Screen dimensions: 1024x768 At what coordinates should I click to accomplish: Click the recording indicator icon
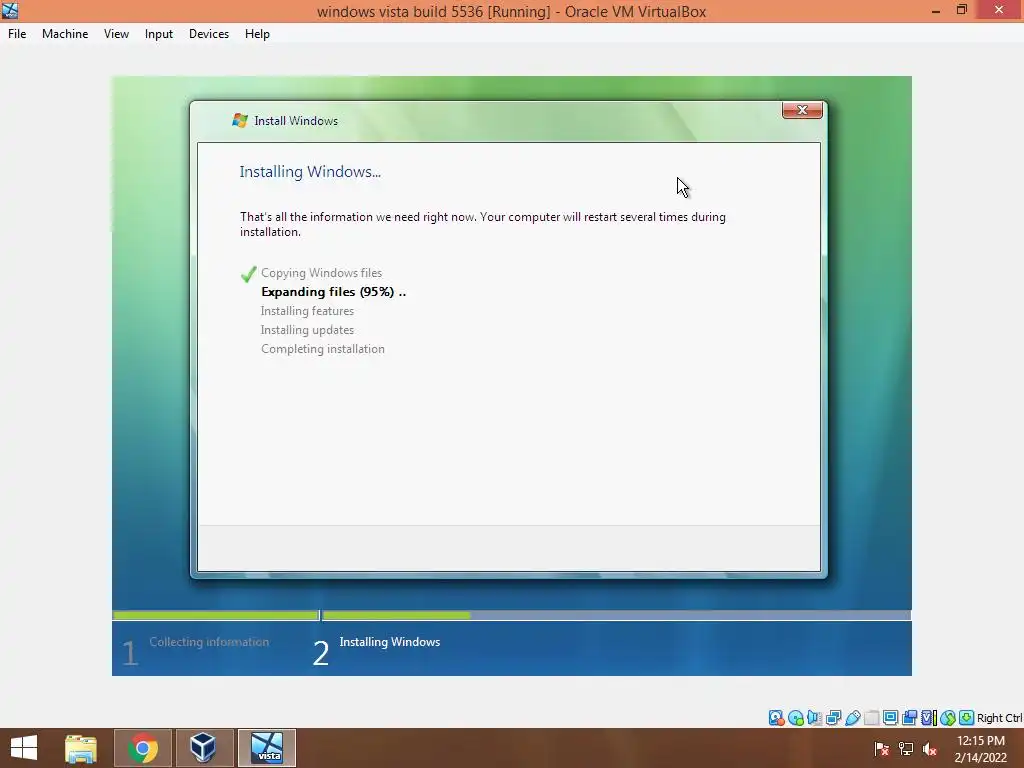tap(909, 718)
